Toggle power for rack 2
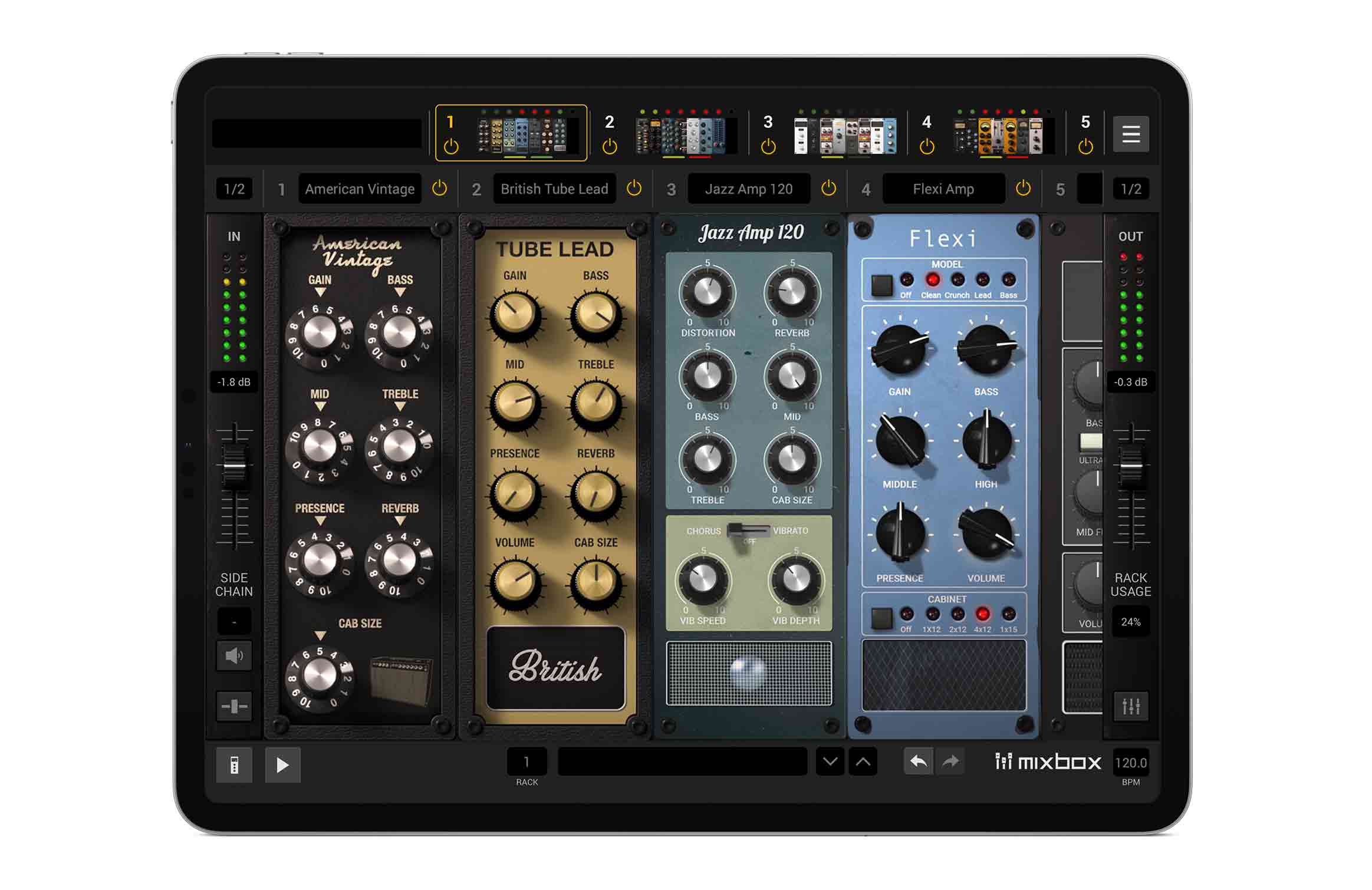This screenshot has height=890, width=1372. tap(610, 146)
